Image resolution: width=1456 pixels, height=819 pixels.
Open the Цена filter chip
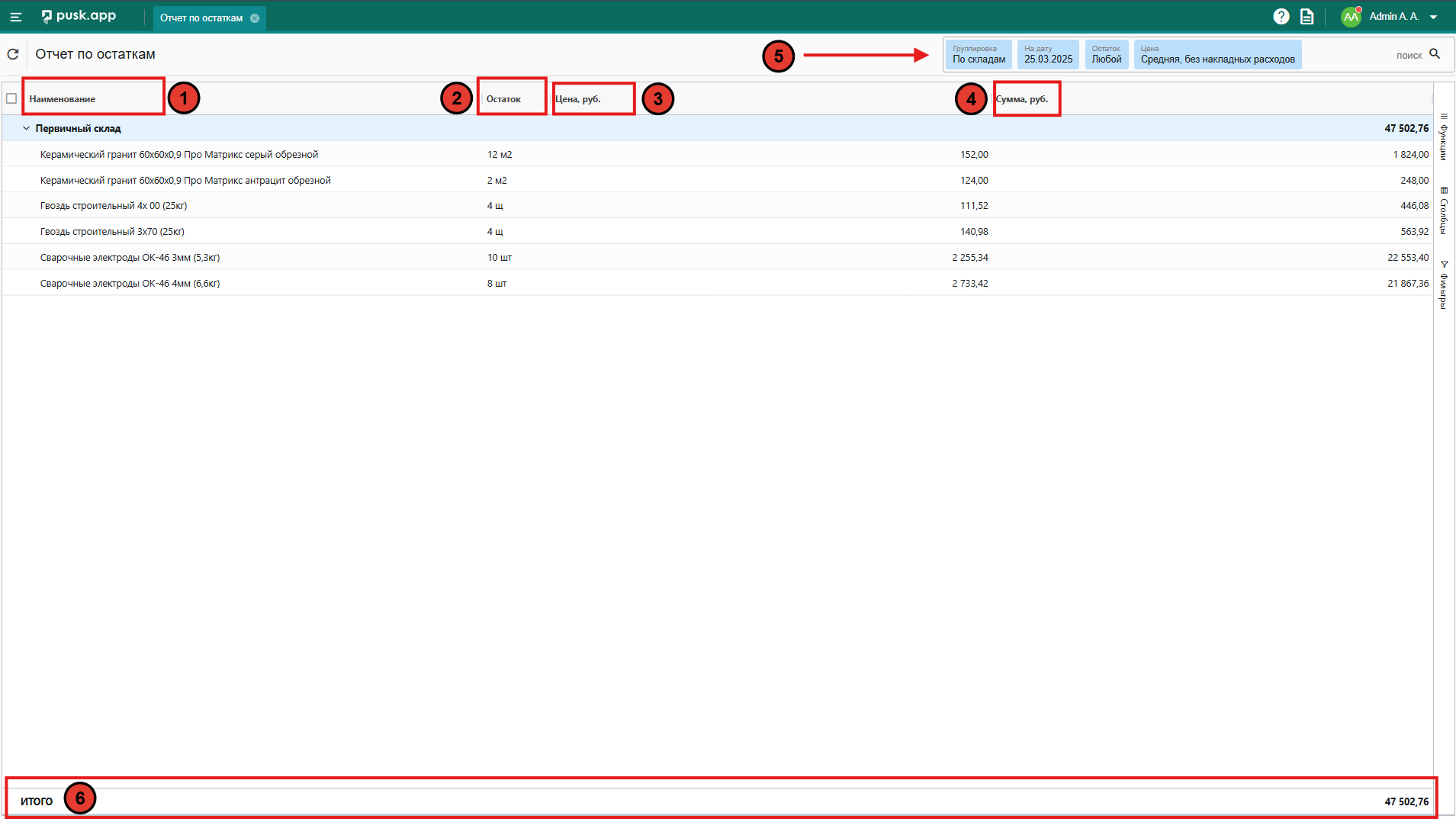point(1217,55)
